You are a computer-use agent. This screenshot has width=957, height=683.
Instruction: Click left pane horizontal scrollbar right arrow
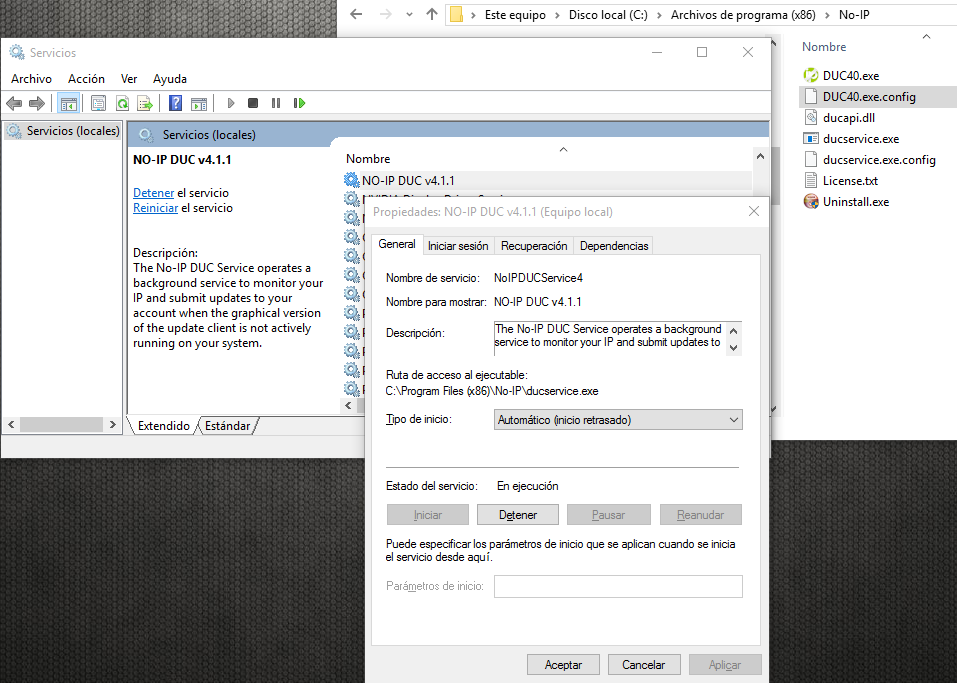pyautogui.click(x=112, y=424)
